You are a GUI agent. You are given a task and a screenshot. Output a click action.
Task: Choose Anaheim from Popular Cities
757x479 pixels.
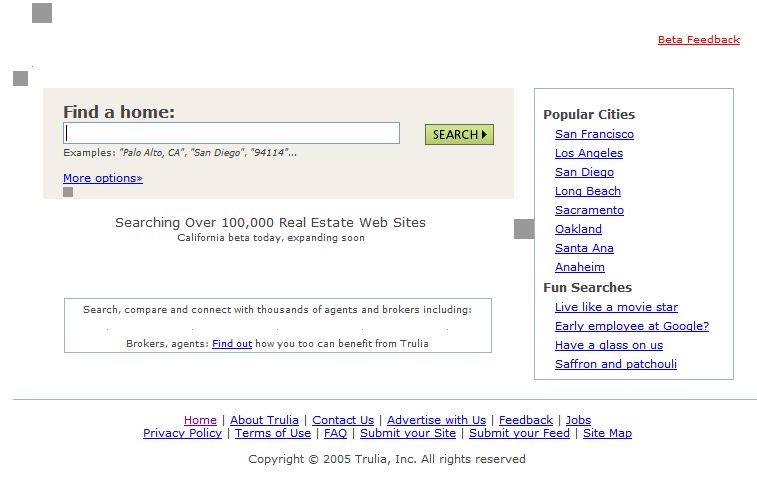[580, 267]
